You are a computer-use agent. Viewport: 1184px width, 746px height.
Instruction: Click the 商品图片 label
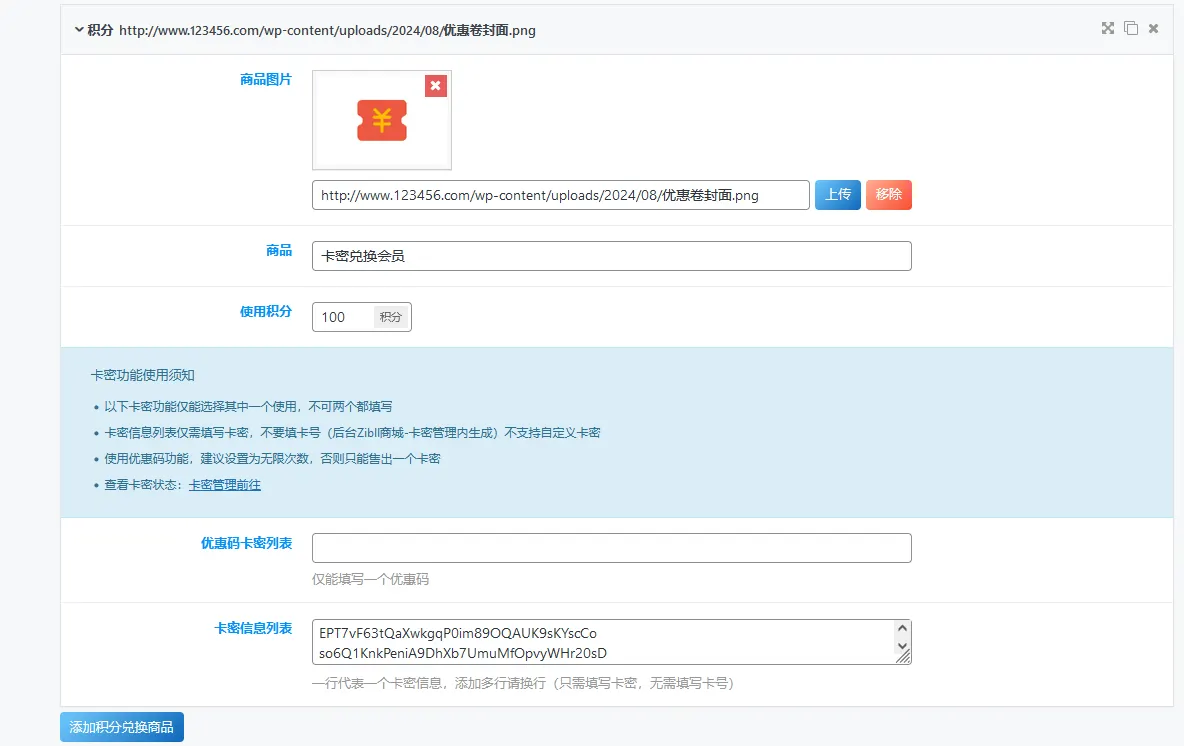coord(266,79)
